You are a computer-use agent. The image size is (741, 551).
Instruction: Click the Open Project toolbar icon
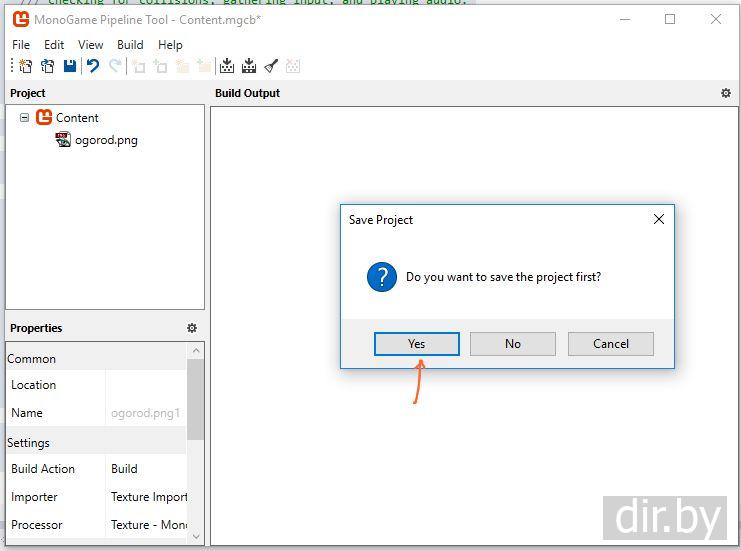[47, 66]
